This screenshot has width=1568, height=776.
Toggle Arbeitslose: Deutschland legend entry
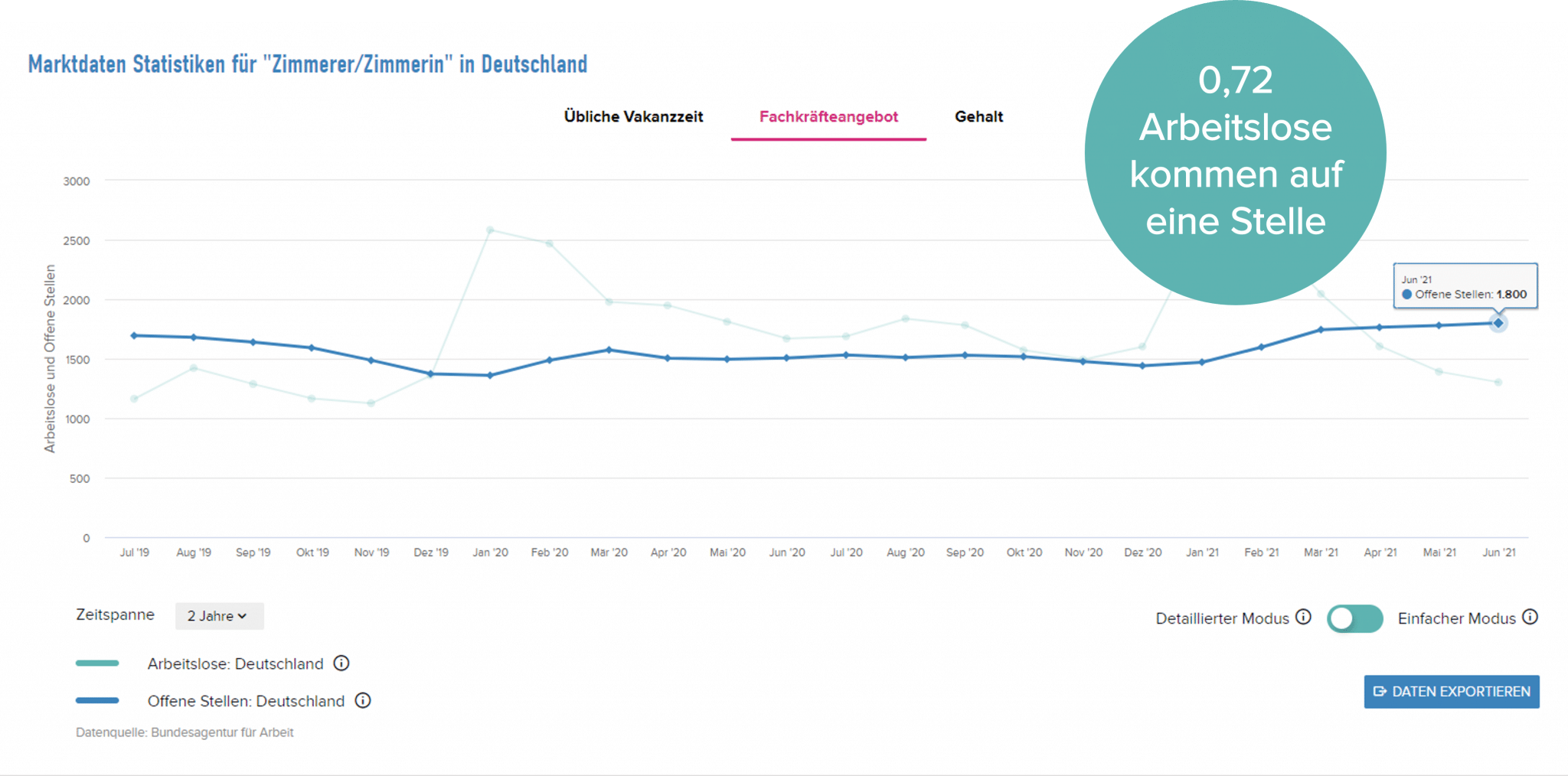pos(236,664)
